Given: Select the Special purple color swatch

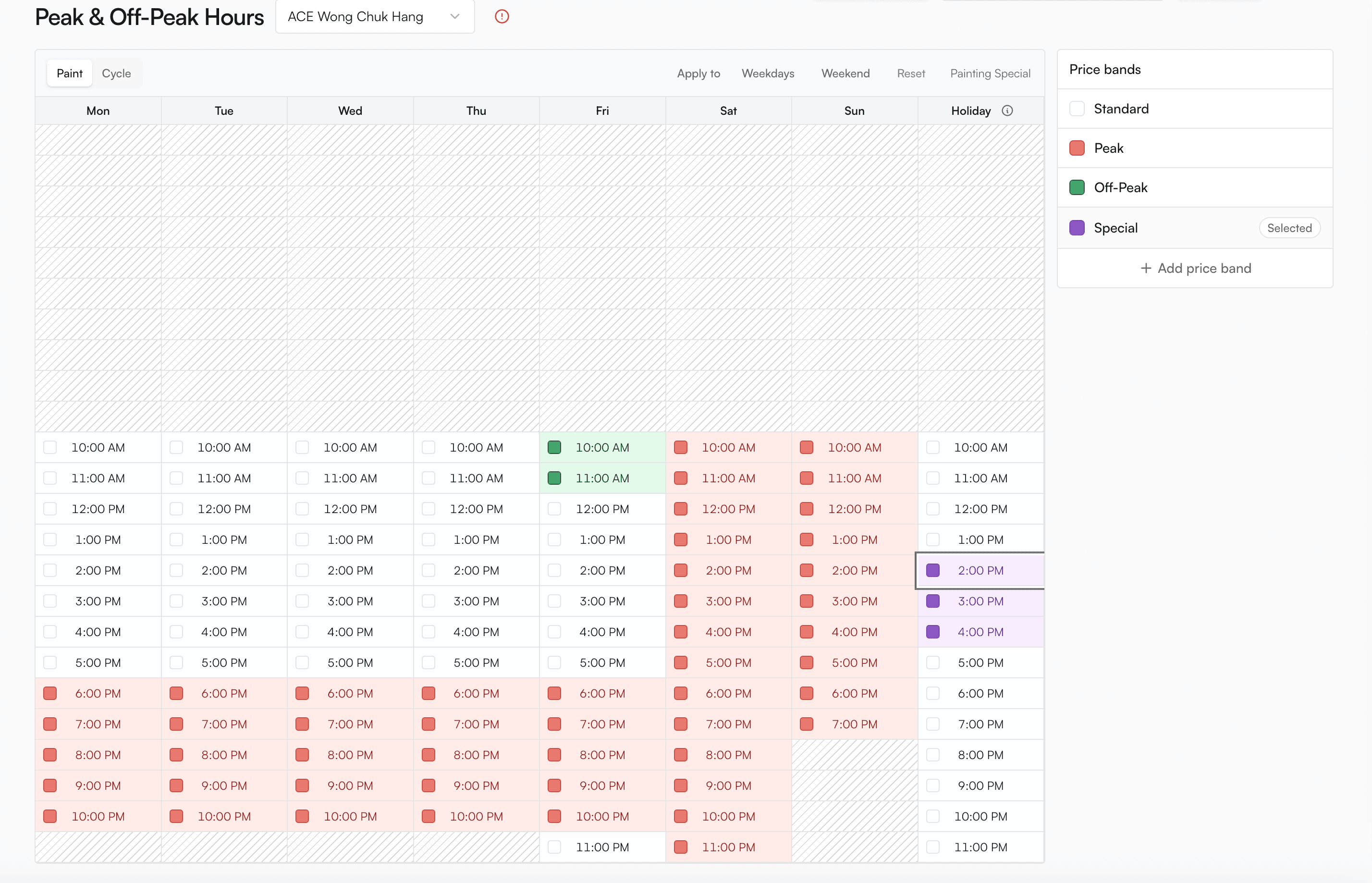Looking at the screenshot, I should pos(1077,228).
